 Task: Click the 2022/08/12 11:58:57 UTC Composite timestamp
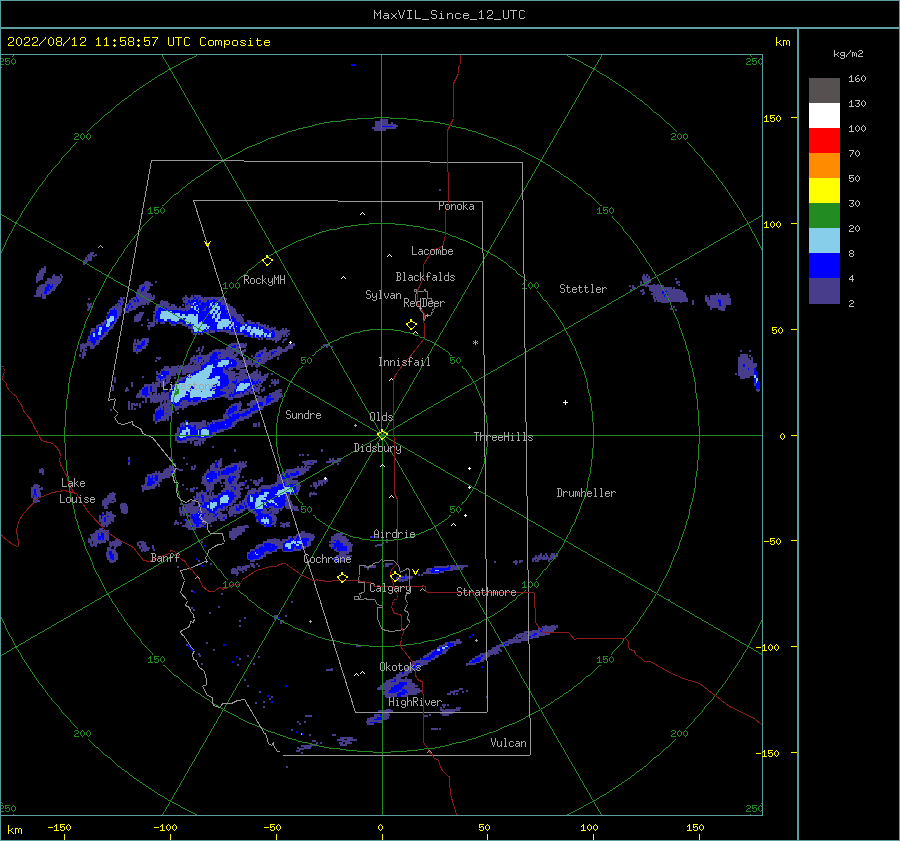pyautogui.click(x=138, y=42)
